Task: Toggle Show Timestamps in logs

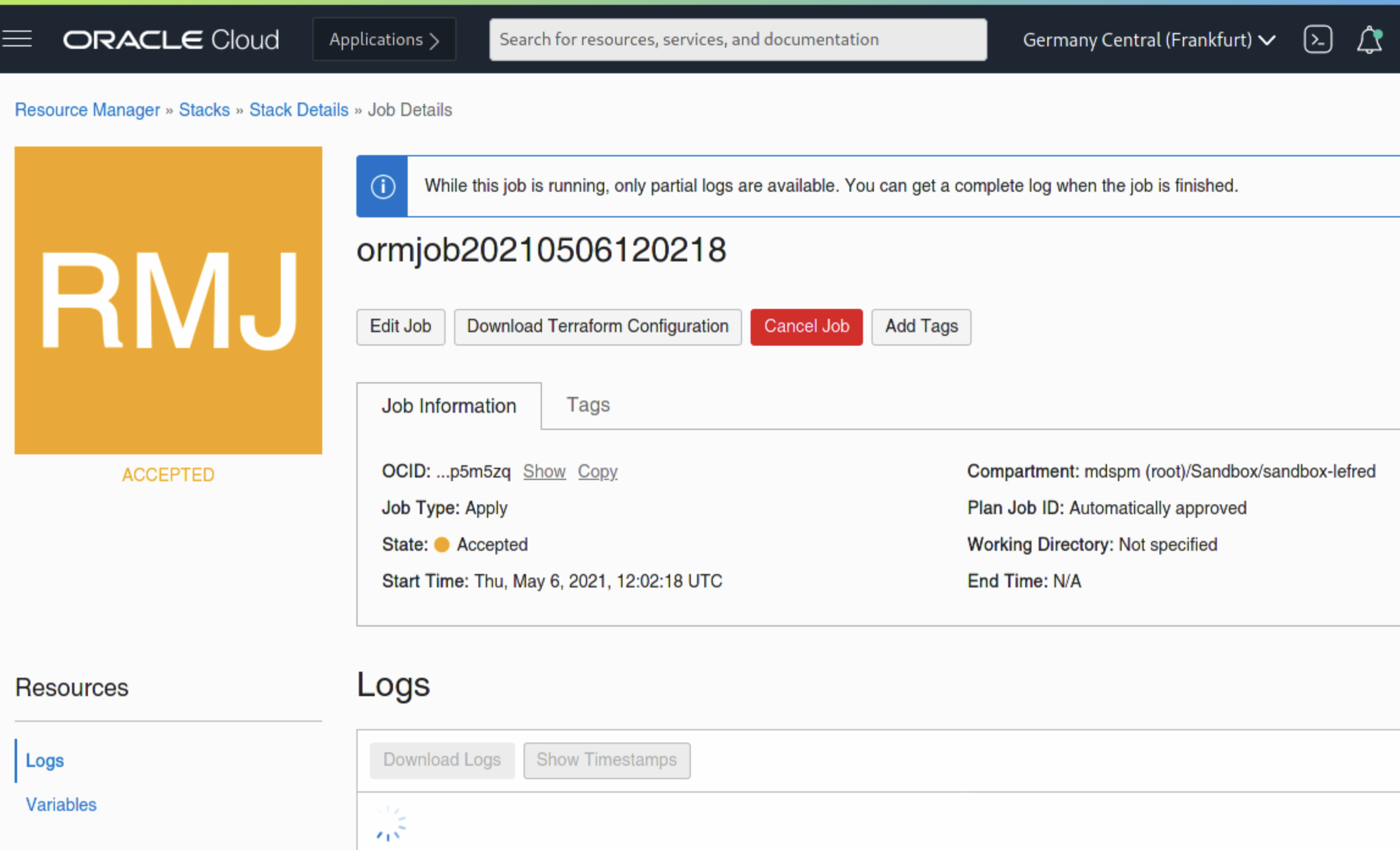Action: point(606,760)
